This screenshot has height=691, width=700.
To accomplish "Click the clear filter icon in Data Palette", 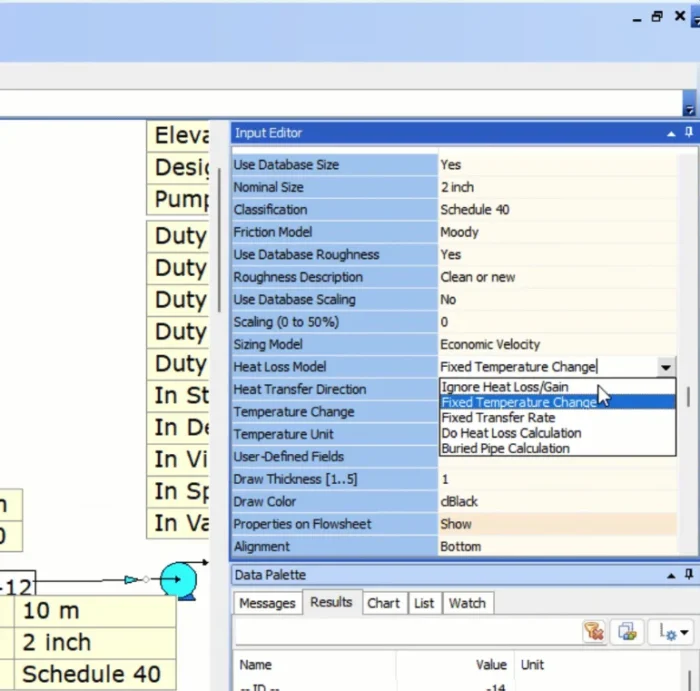I will pos(594,631).
